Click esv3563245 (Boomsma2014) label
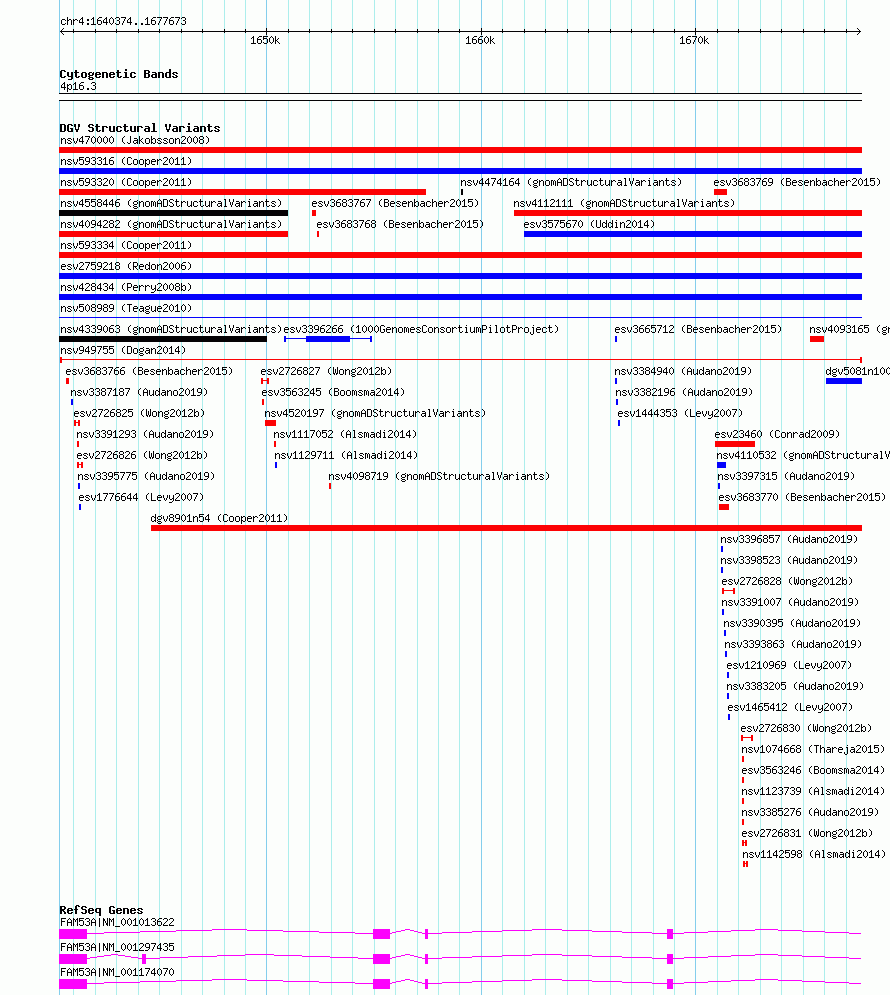This screenshot has height=995, width=890. click(333, 392)
